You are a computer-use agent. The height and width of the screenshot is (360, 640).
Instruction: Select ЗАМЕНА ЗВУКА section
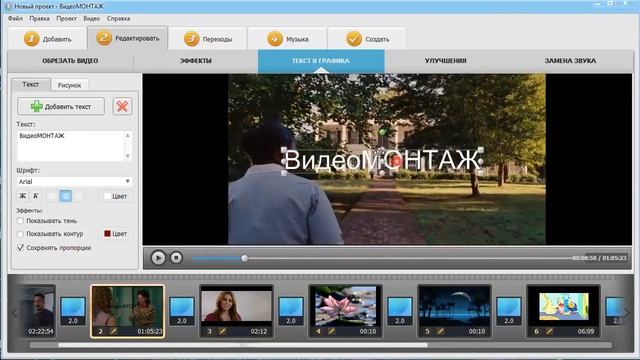[570, 61]
